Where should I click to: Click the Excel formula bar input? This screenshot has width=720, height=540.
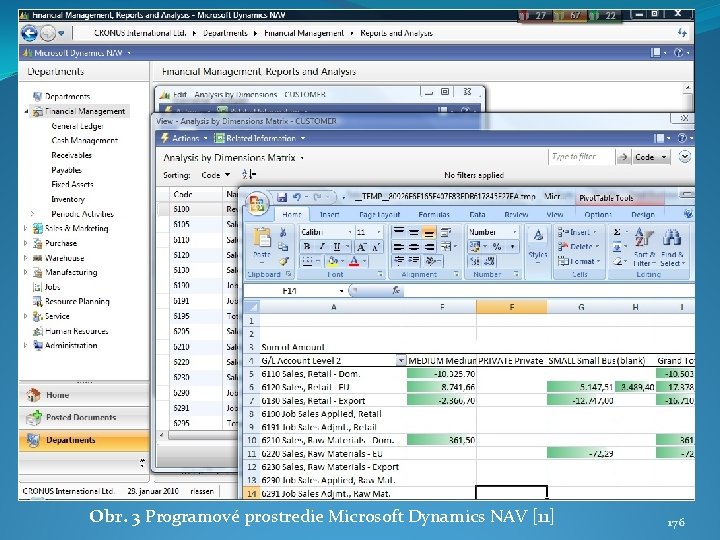tap(549, 291)
